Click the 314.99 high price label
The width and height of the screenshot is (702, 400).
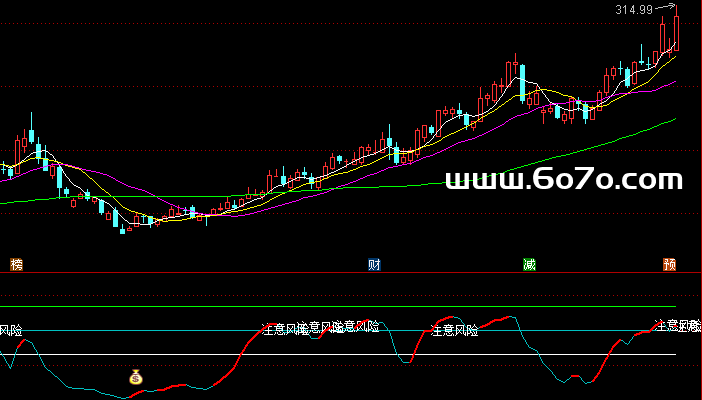coord(633,10)
